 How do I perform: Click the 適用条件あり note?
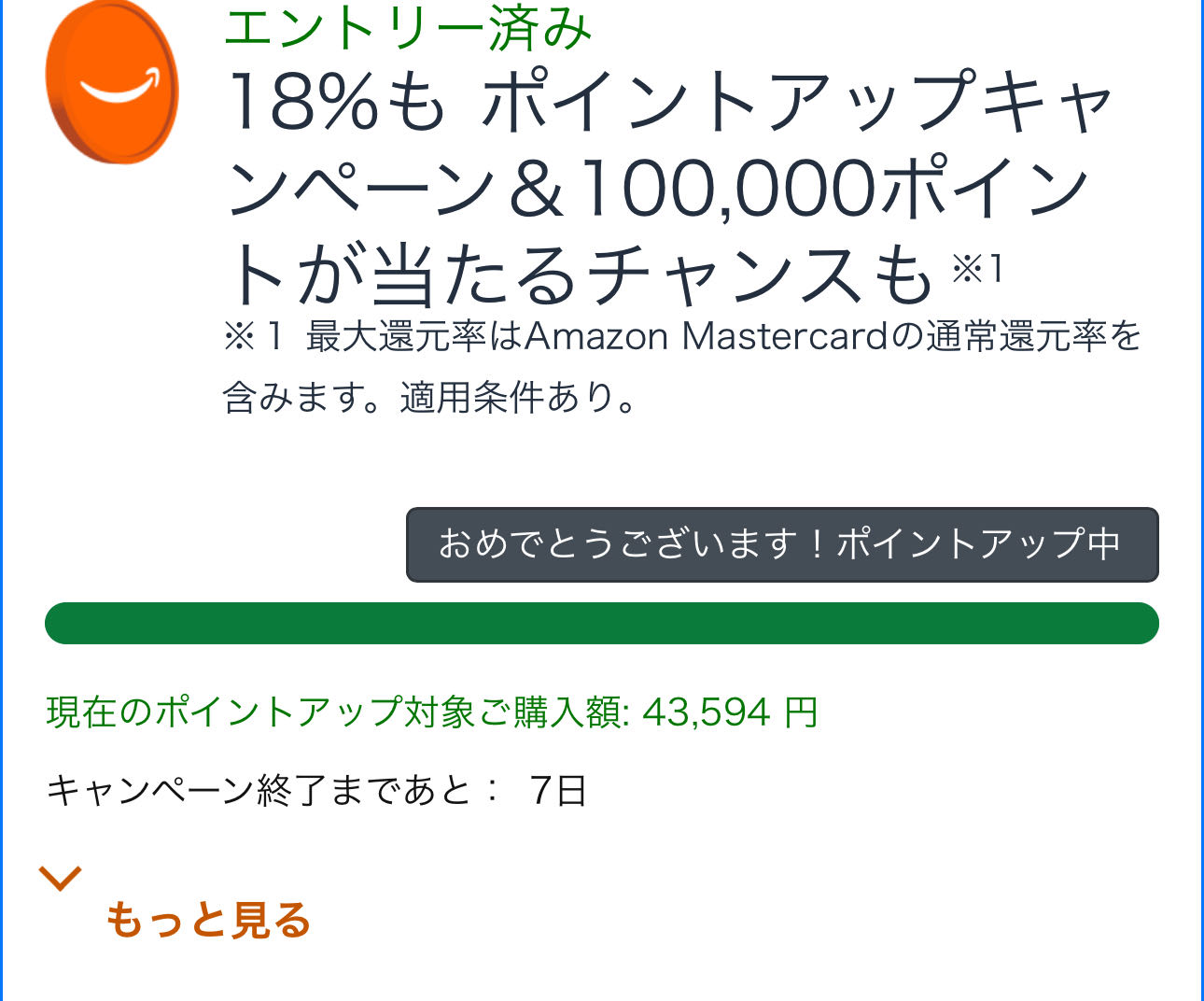pos(519,398)
